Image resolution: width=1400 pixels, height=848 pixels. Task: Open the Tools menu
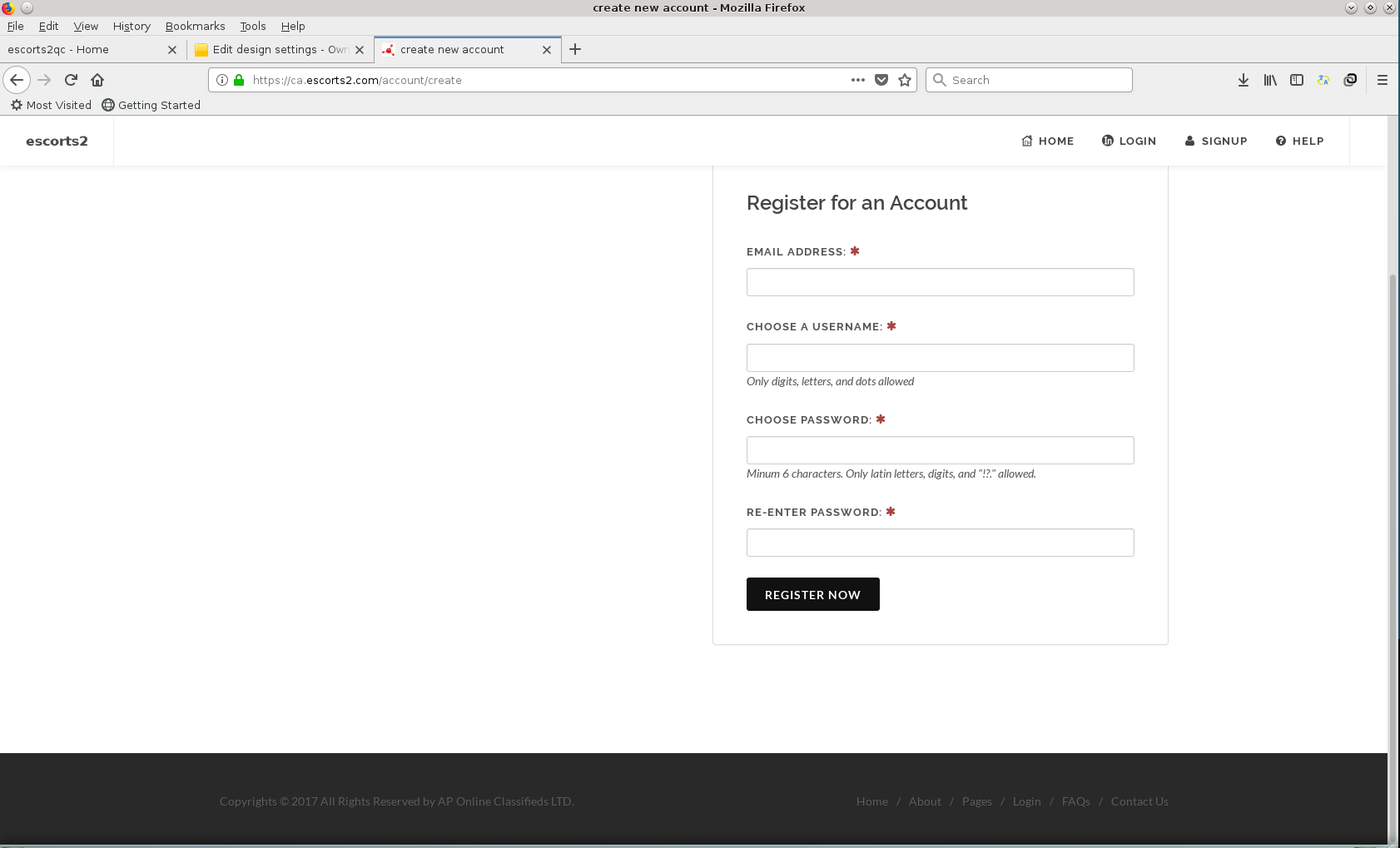[x=253, y=26]
